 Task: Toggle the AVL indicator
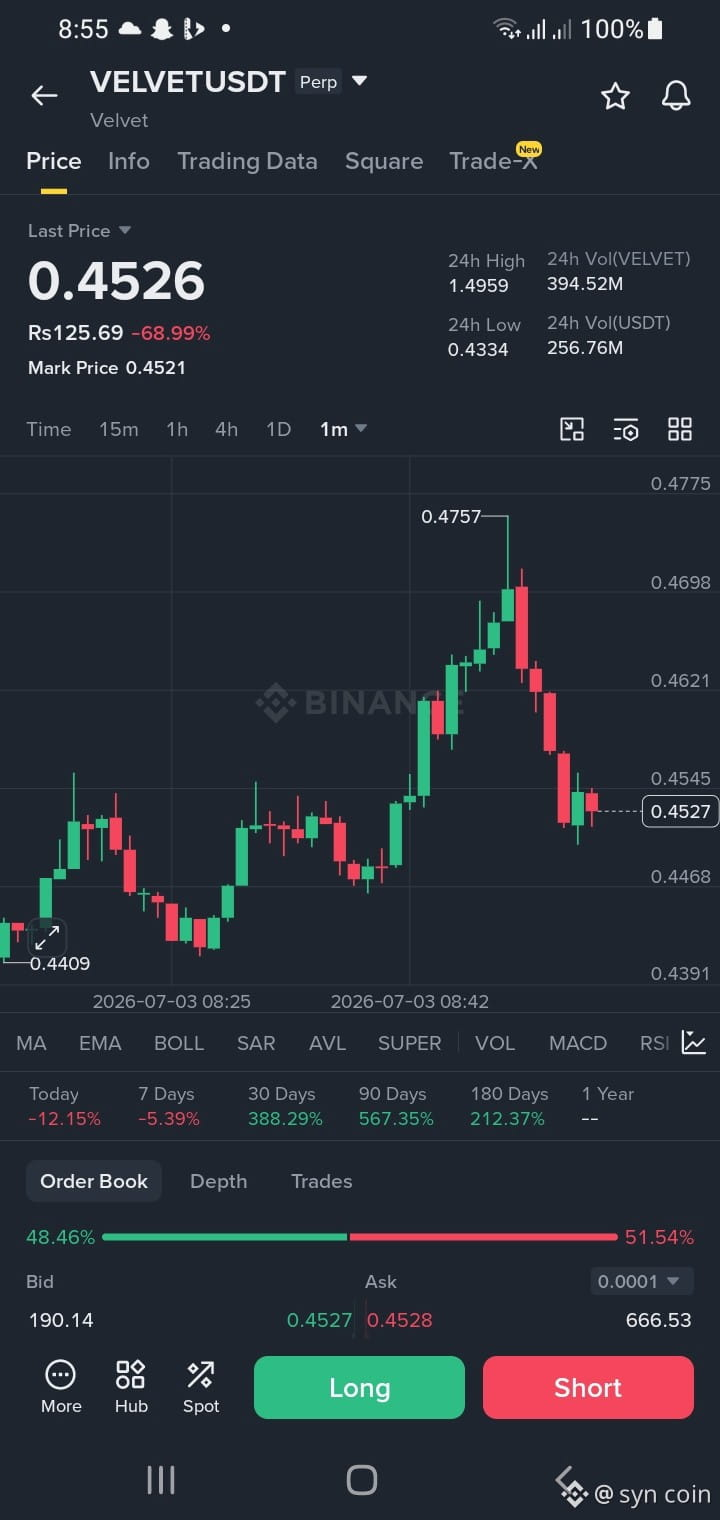point(327,1043)
